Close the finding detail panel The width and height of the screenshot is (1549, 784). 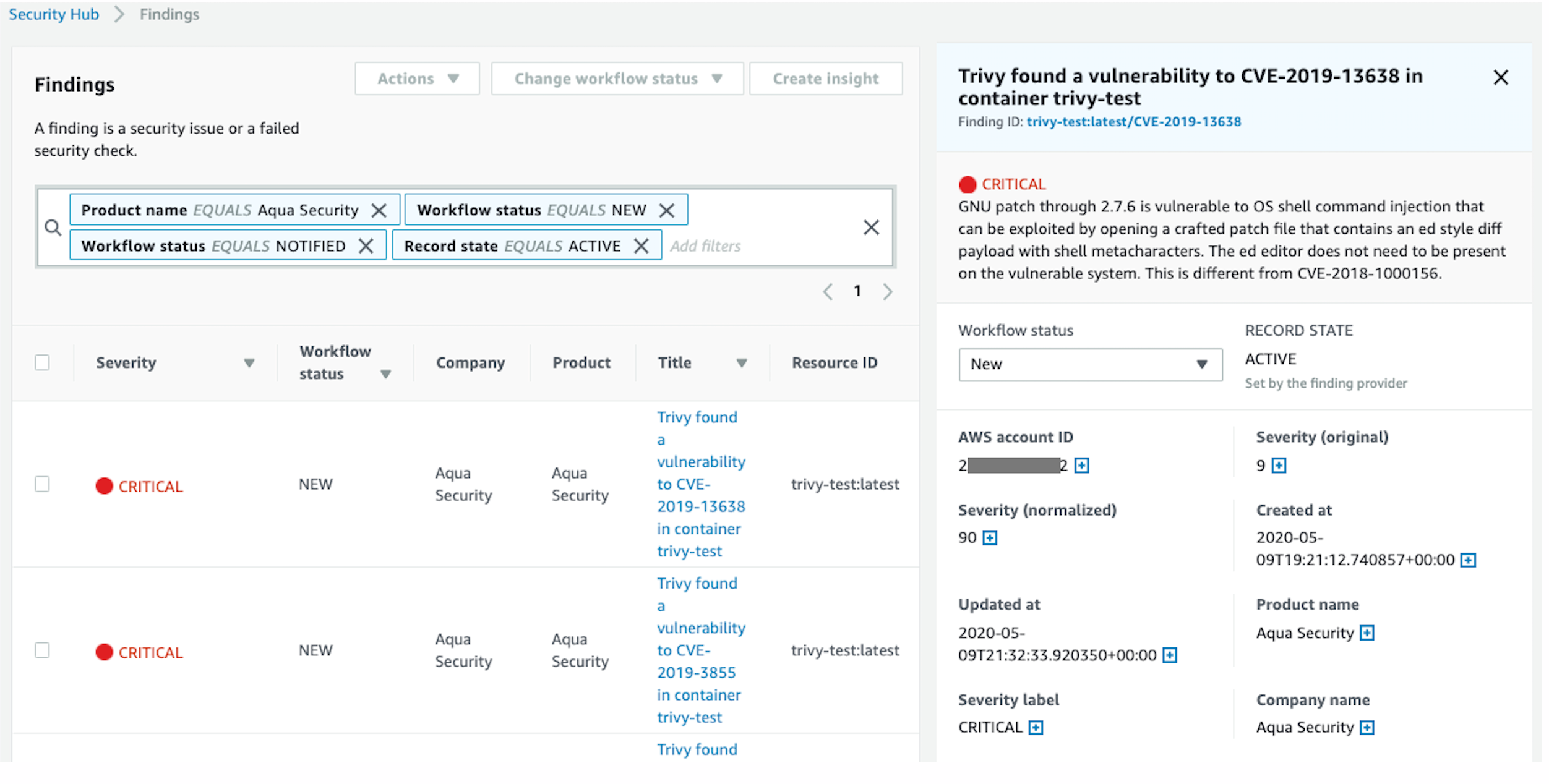(x=1501, y=77)
